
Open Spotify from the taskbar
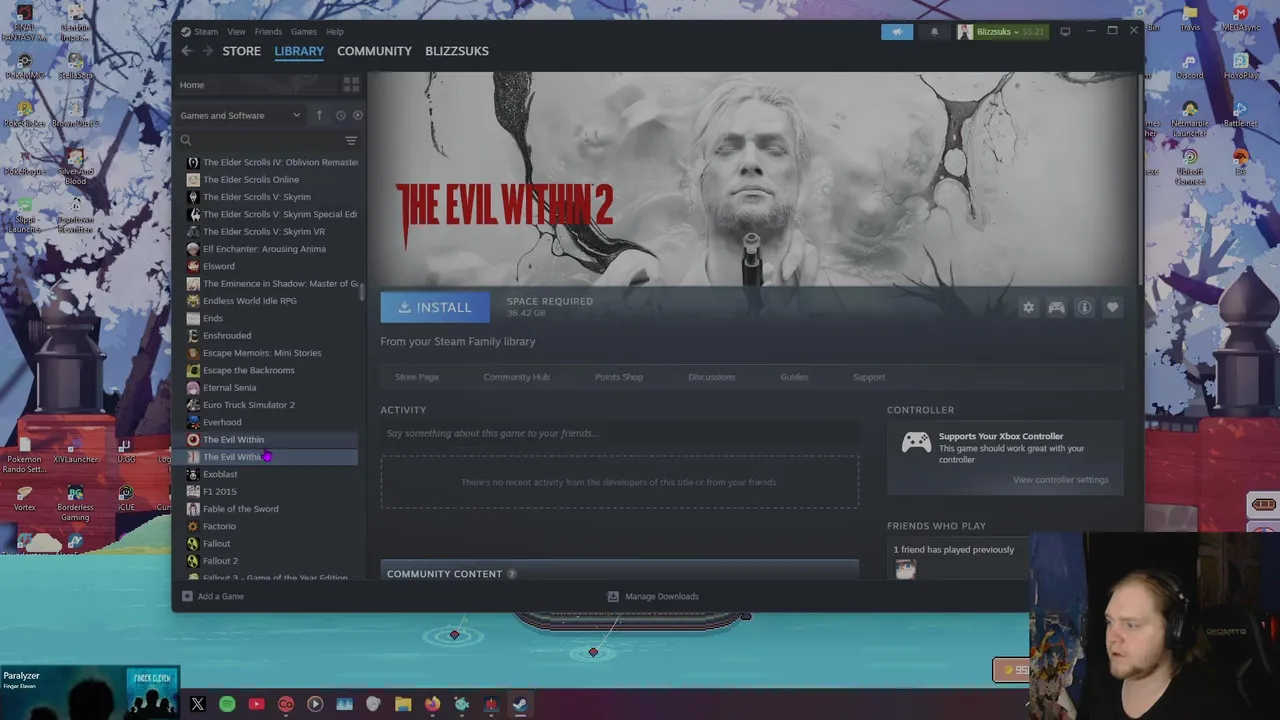[x=227, y=704]
